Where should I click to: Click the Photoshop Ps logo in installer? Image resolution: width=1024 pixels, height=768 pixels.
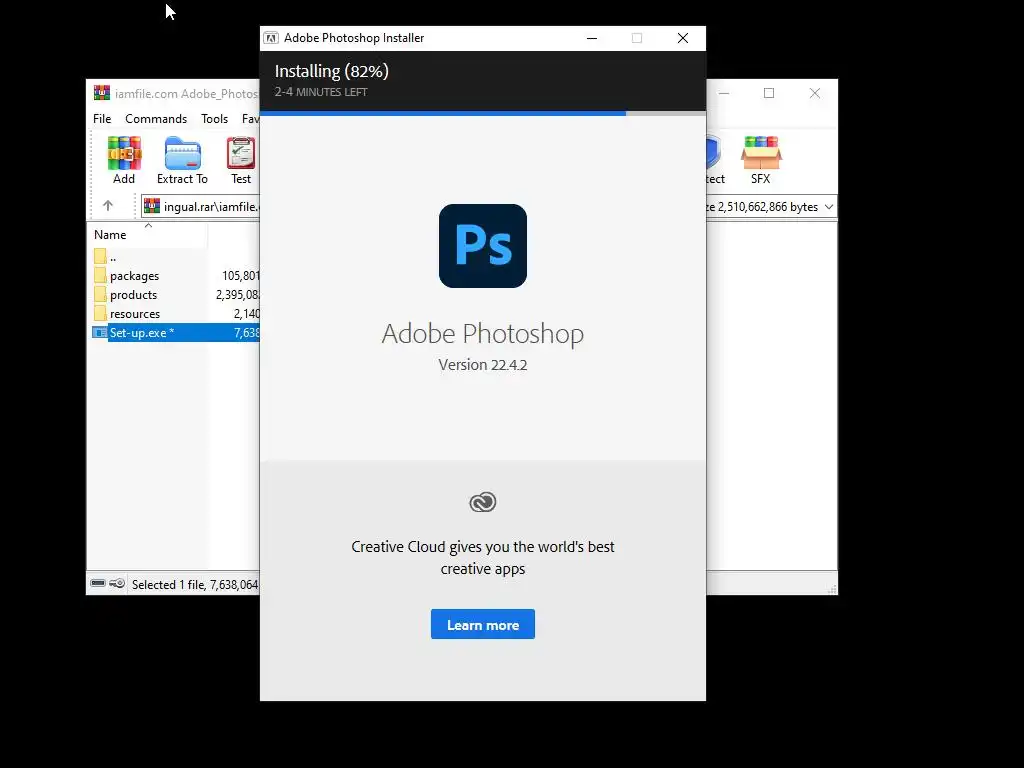pos(483,246)
